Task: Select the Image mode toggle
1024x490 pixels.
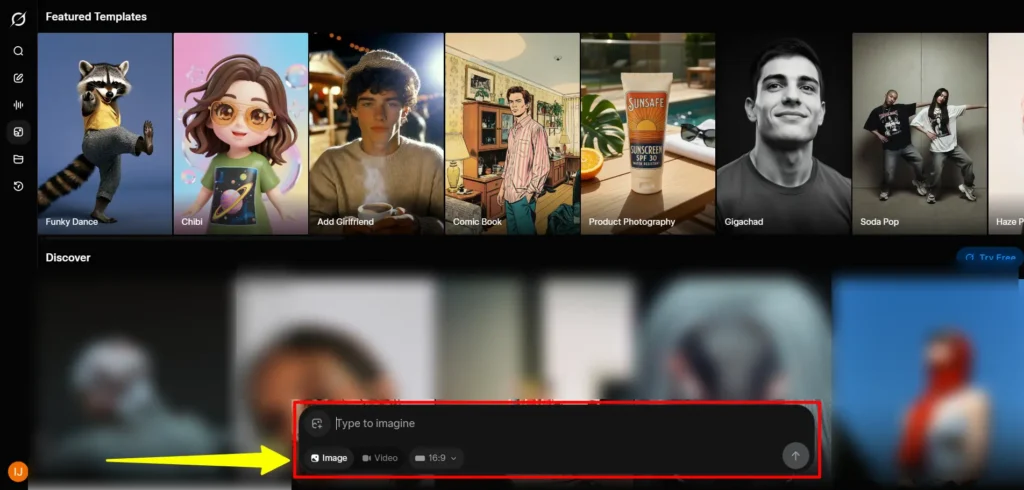Action: tap(328, 458)
